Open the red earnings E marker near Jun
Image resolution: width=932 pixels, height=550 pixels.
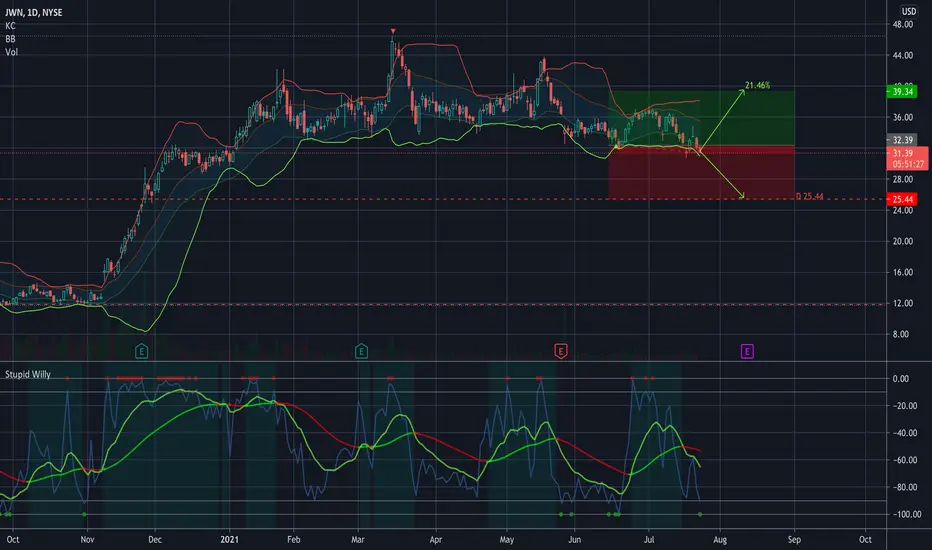(x=561, y=351)
